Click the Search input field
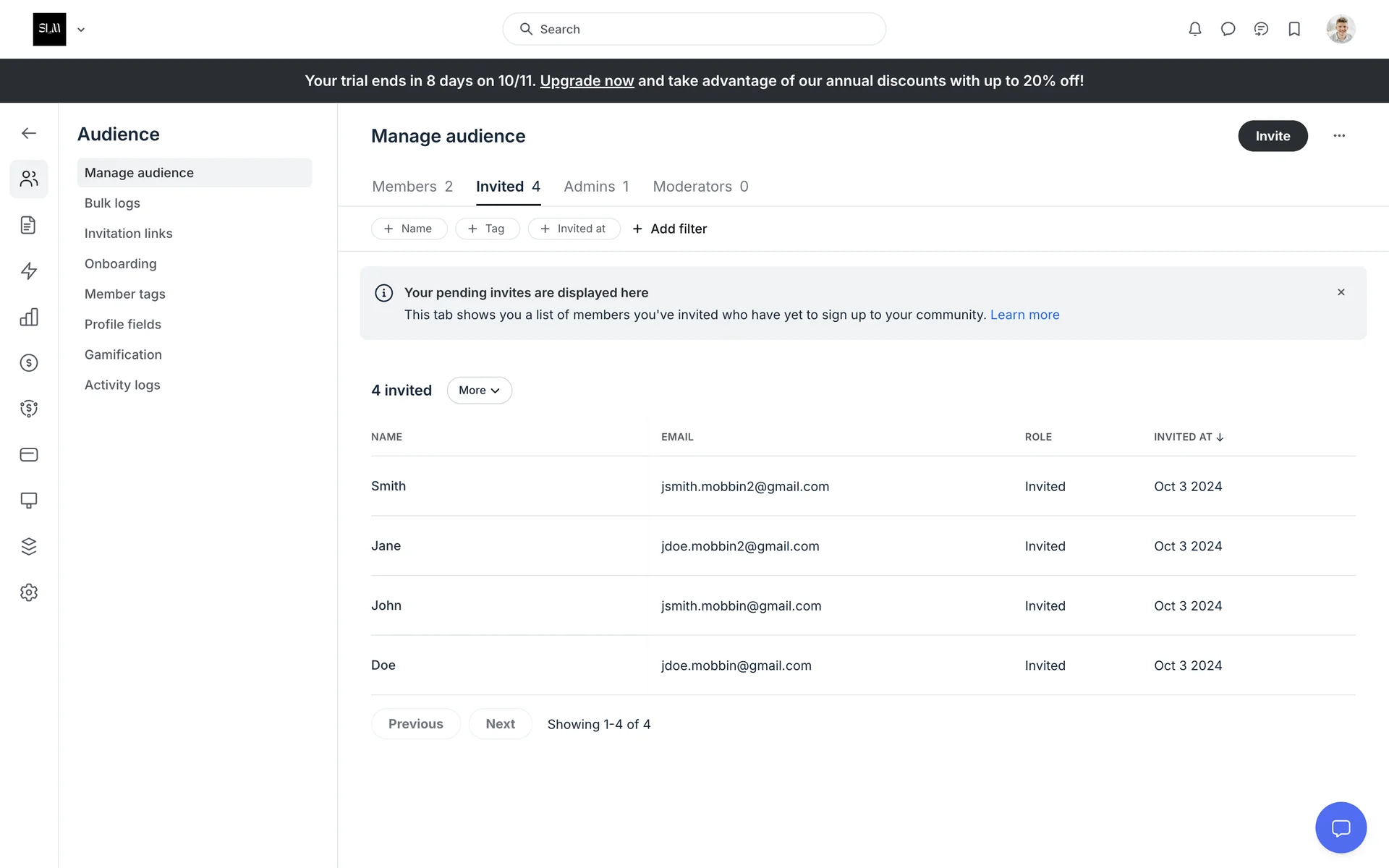Viewport: 1389px width, 868px height. (694, 29)
